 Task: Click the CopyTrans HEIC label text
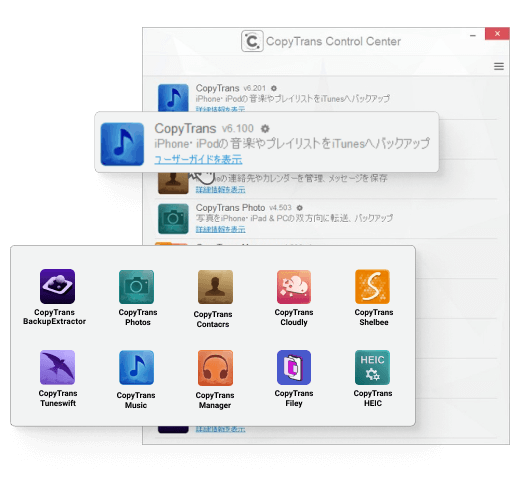[x=373, y=398]
